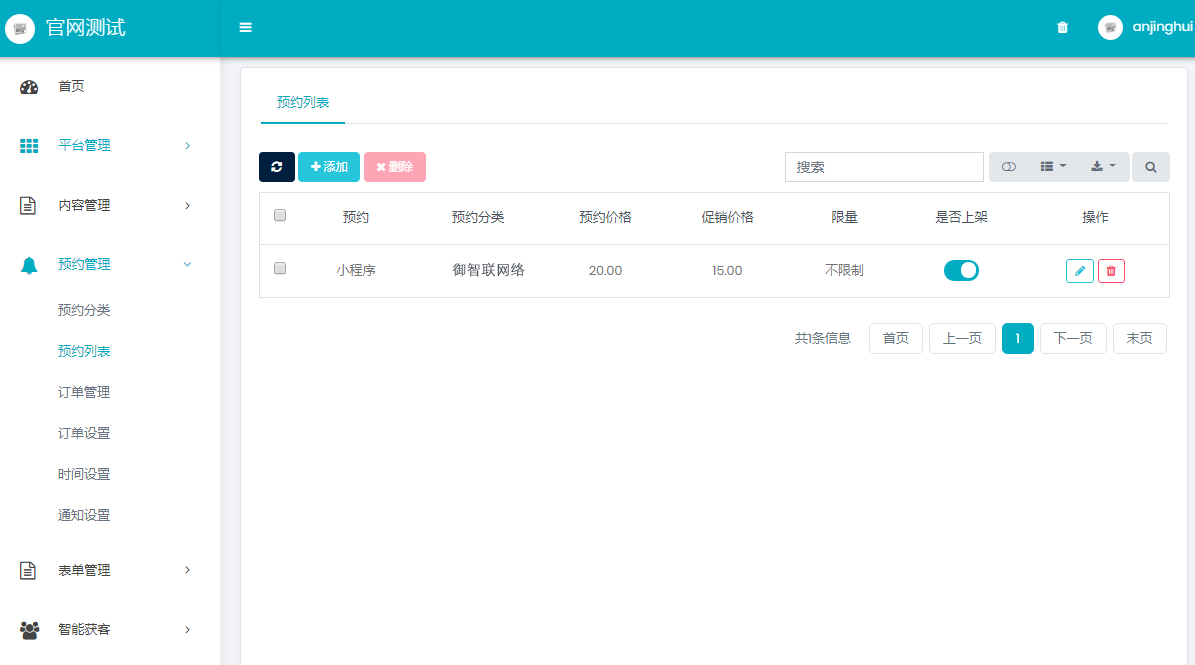Toggle the 是否上架 switch off

[961, 270]
